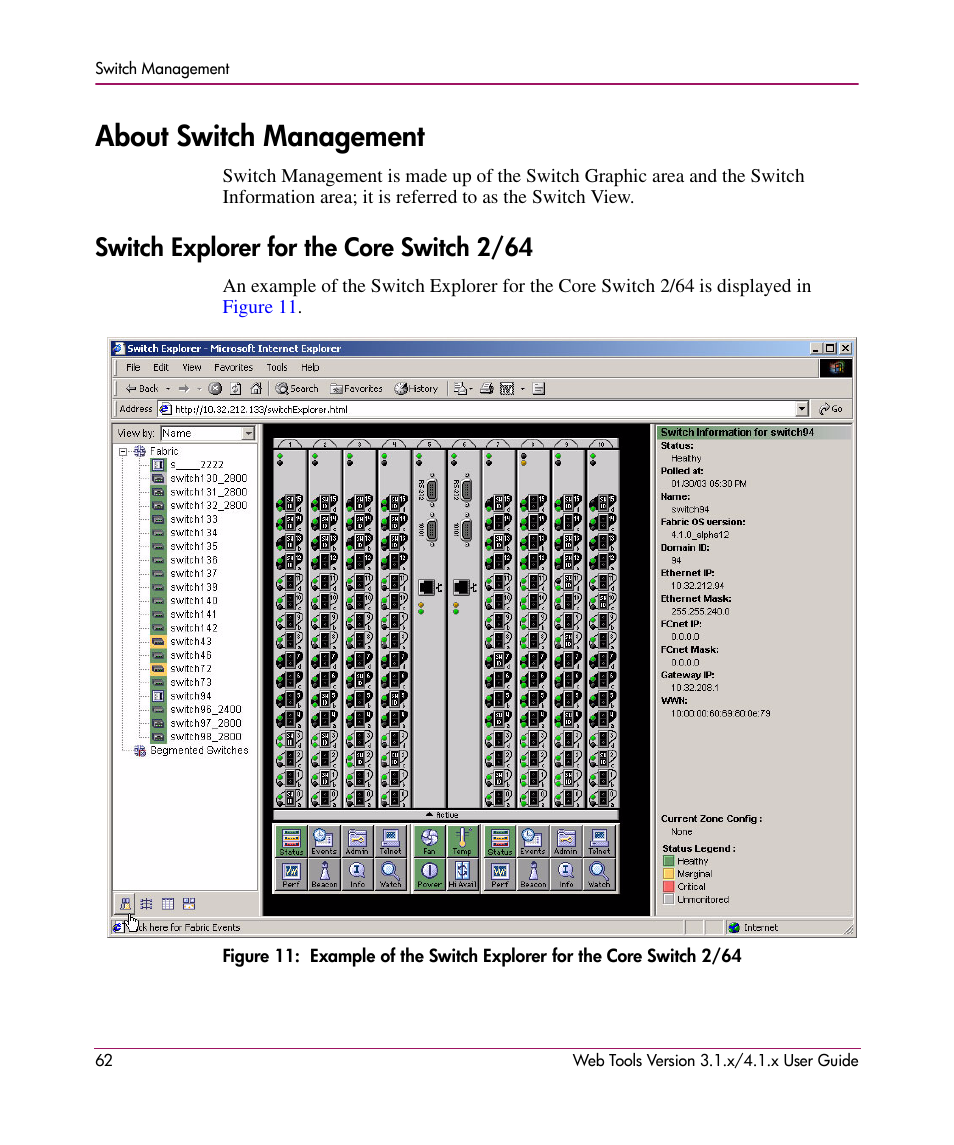Select switch141 in the fabric tree
Viewport: 954px width, 1145px height.
pos(194,615)
